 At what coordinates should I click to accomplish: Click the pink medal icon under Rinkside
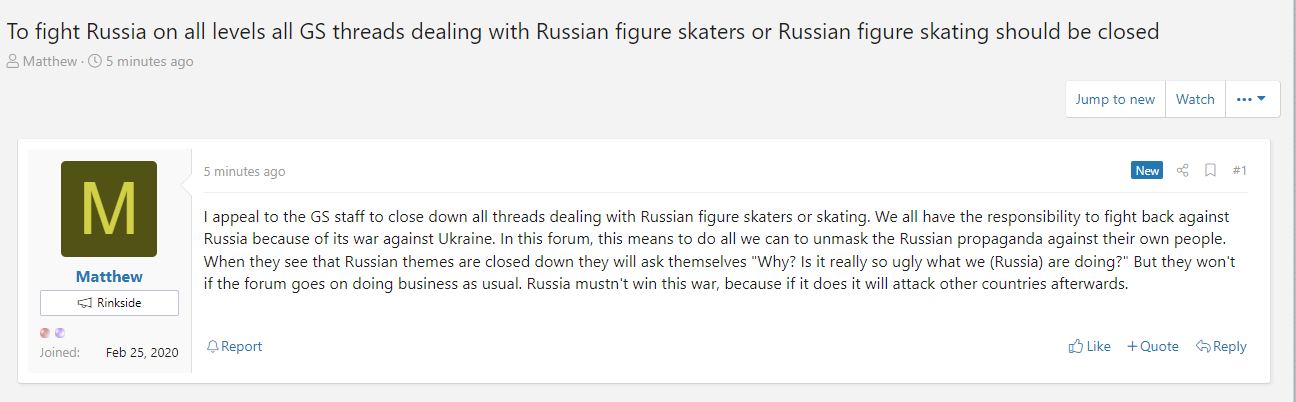45,333
